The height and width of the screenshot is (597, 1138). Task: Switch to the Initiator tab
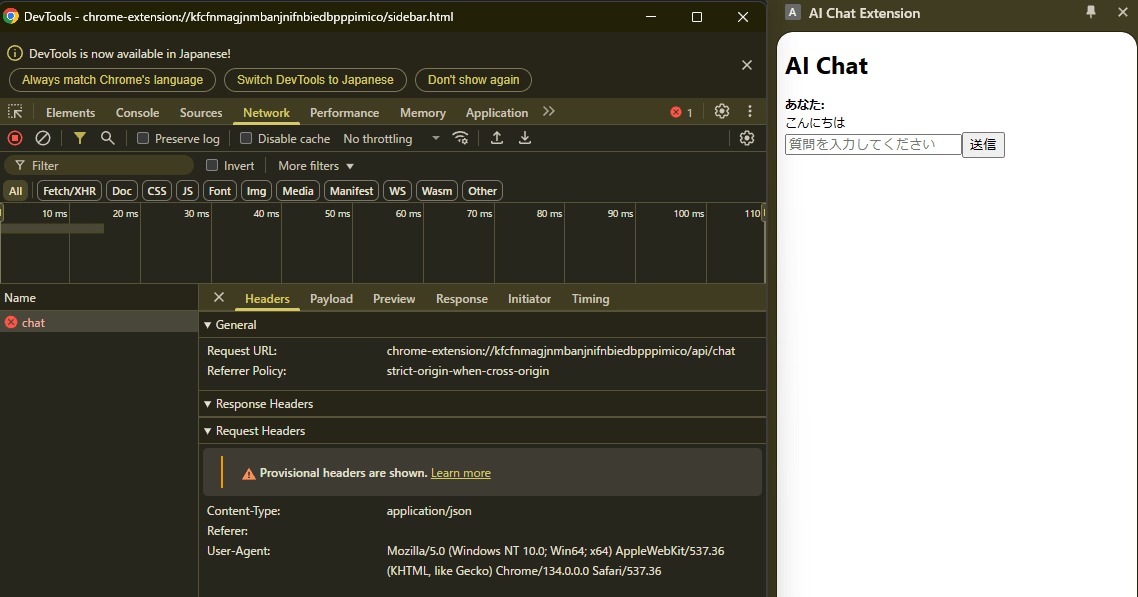pos(529,298)
